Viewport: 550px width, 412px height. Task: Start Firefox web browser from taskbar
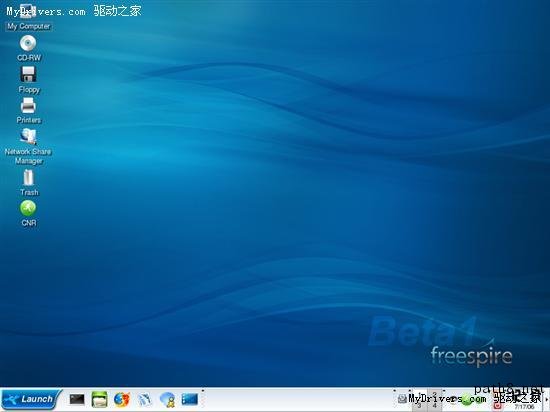tap(122, 399)
